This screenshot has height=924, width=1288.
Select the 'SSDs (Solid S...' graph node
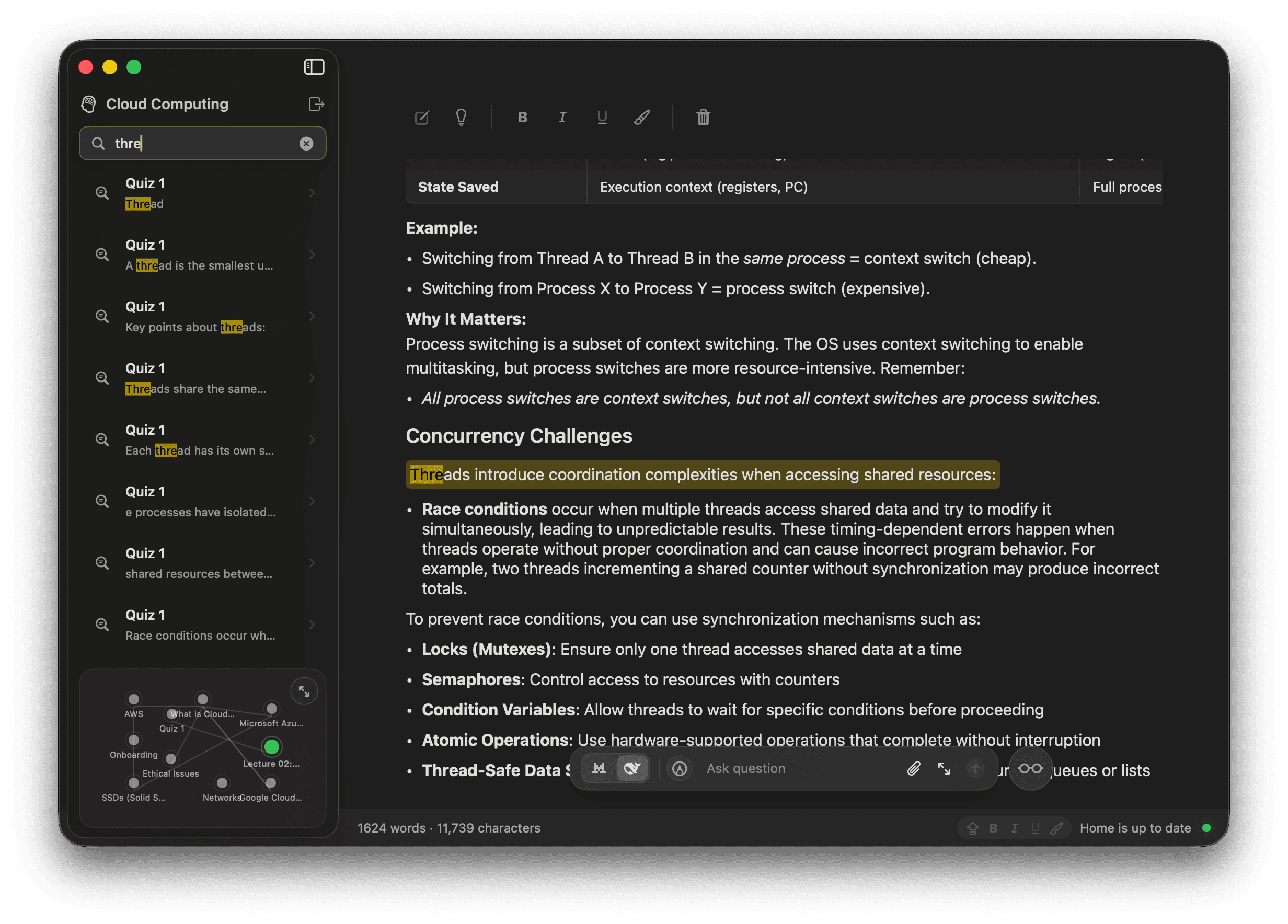(133, 783)
